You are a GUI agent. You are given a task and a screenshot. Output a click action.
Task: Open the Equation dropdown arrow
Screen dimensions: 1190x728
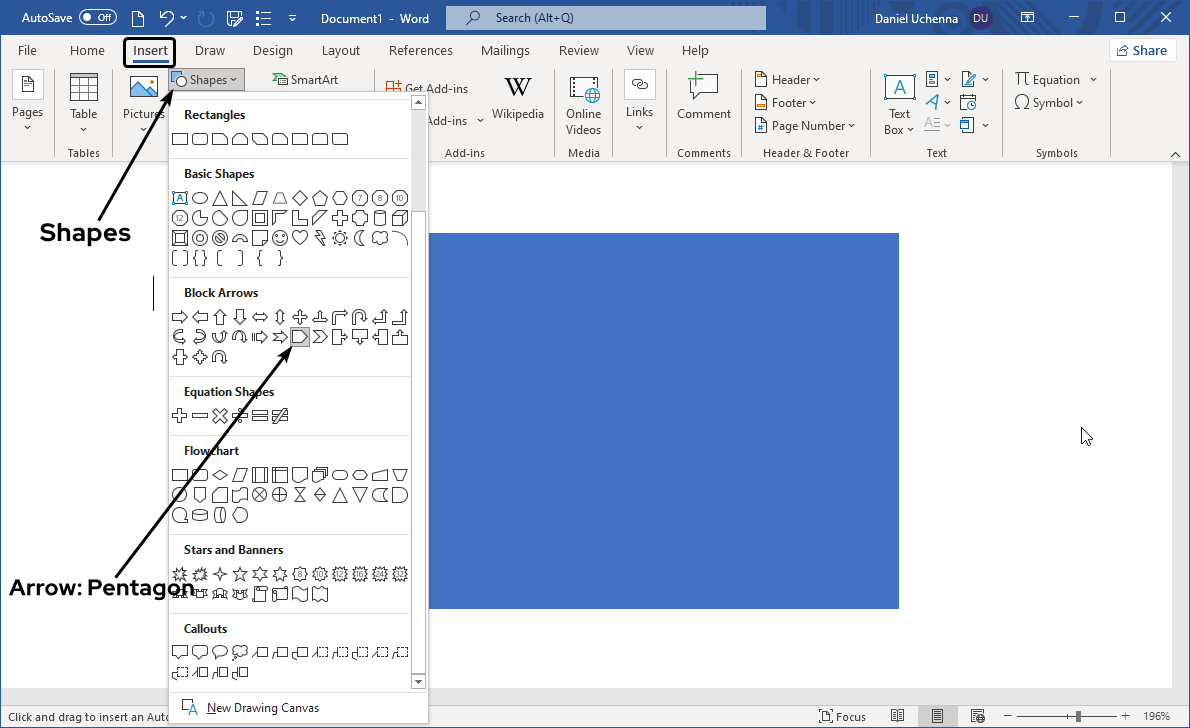pyautogui.click(x=1093, y=80)
